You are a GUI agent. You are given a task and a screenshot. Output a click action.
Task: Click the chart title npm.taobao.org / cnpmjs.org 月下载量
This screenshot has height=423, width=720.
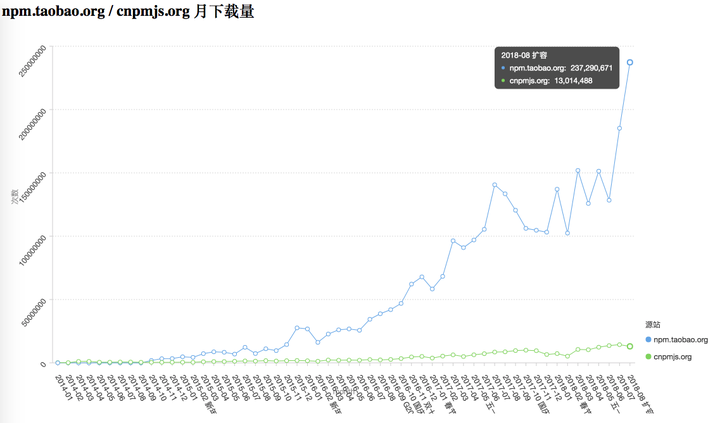coord(128,11)
